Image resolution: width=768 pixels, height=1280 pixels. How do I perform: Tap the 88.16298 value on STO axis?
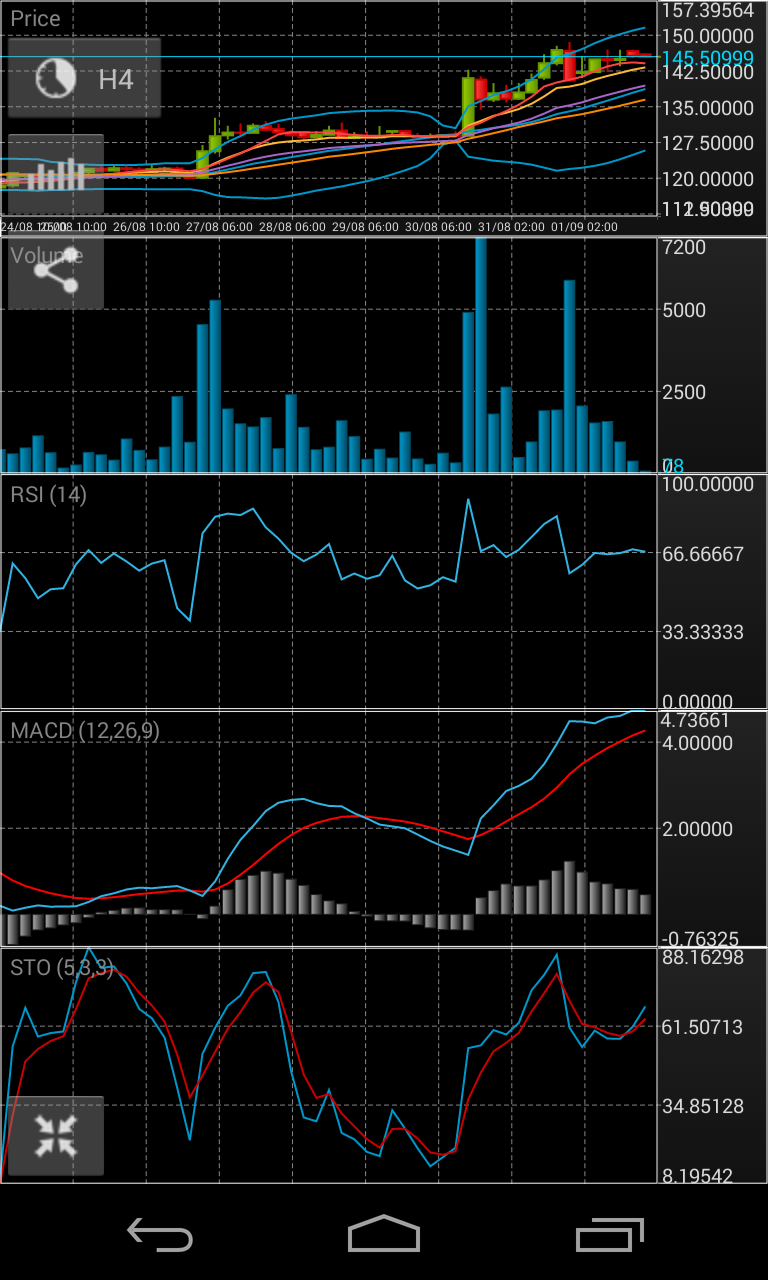pyautogui.click(x=702, y=957)
